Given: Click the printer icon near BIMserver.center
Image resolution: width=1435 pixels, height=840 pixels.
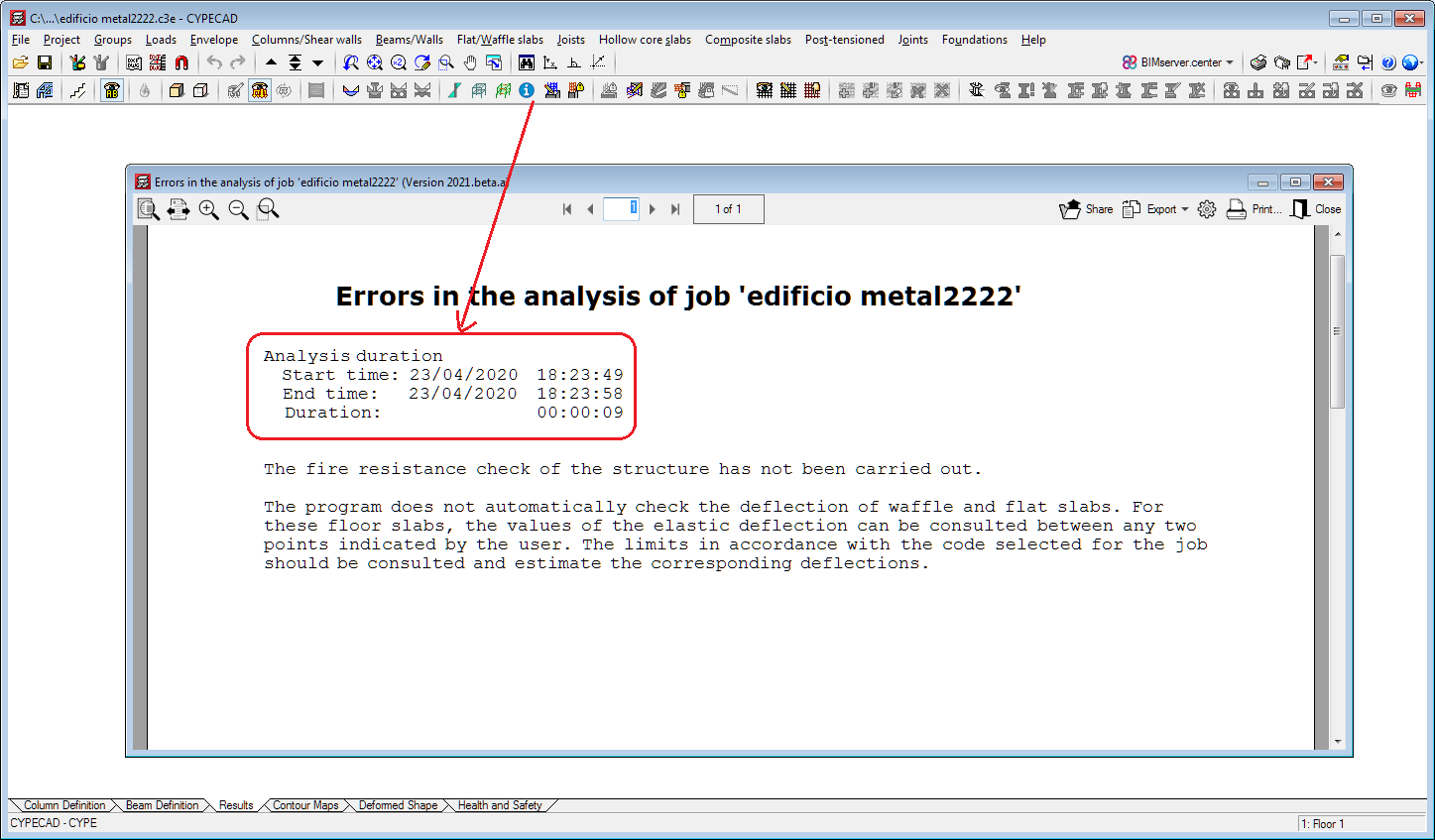Looking at the screenshot, I should [x=1257, y=61].
